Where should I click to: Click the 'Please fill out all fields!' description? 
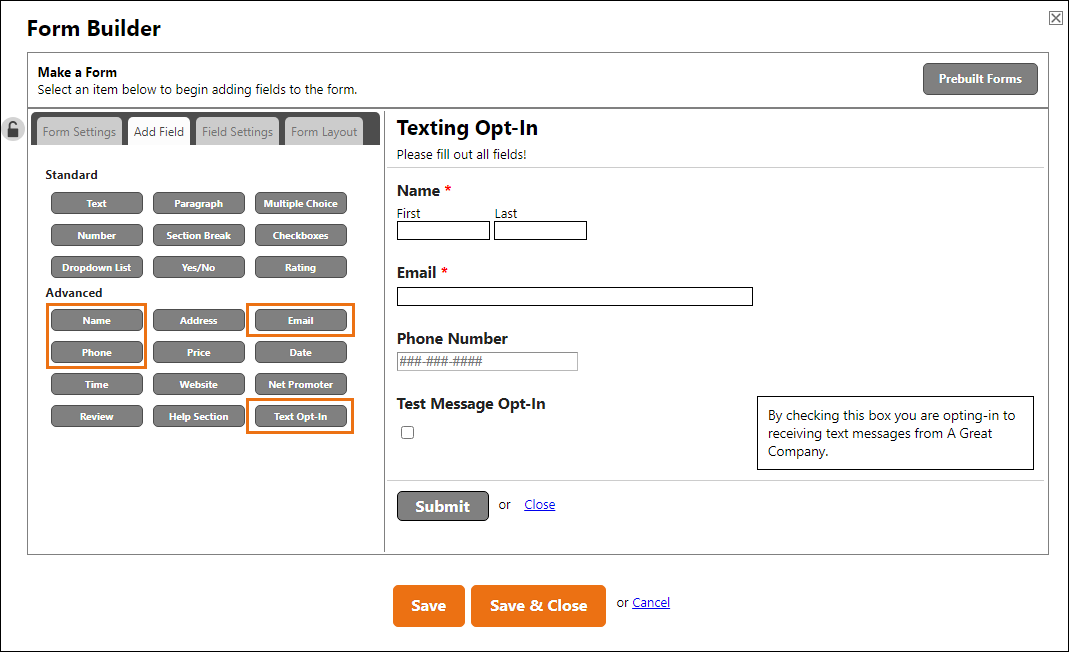tap(462, 155)
